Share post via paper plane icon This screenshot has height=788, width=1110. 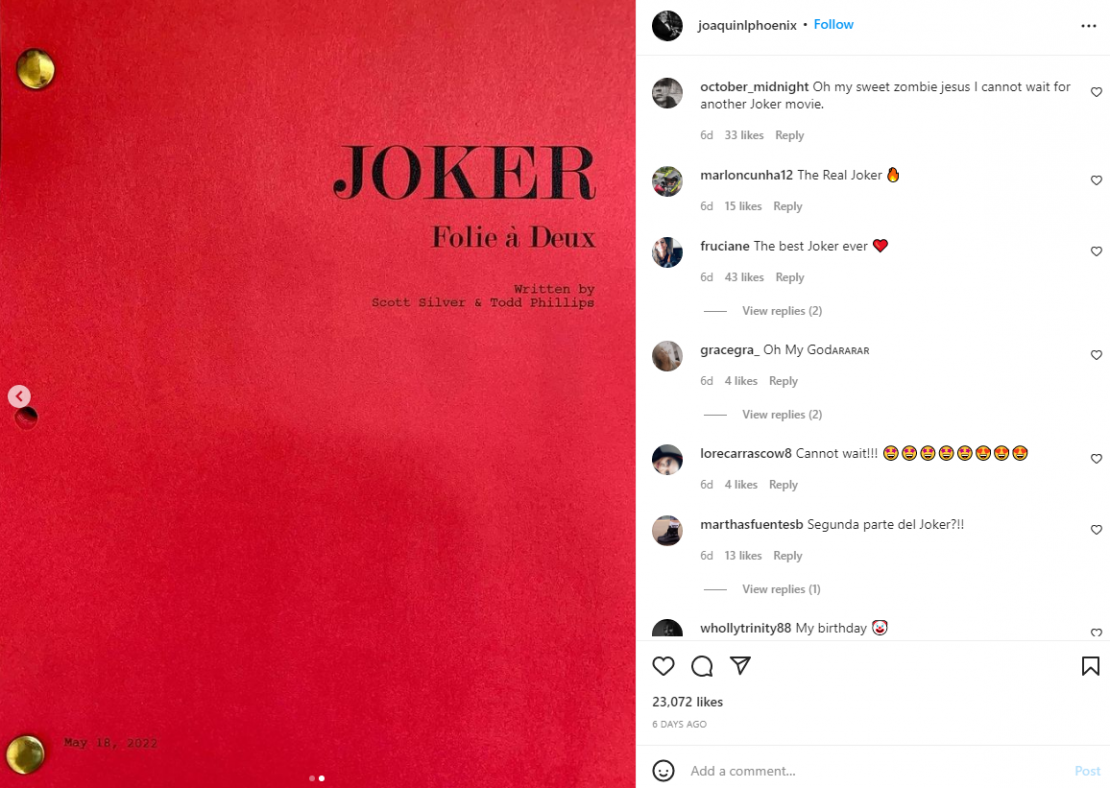[740, 665]
